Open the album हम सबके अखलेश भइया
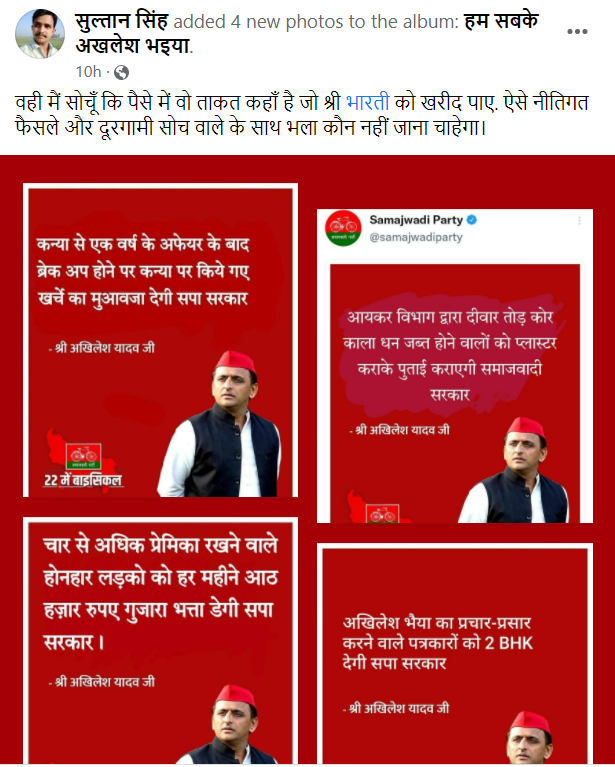Viewport: 615px width, 767px height. point(307,34)
